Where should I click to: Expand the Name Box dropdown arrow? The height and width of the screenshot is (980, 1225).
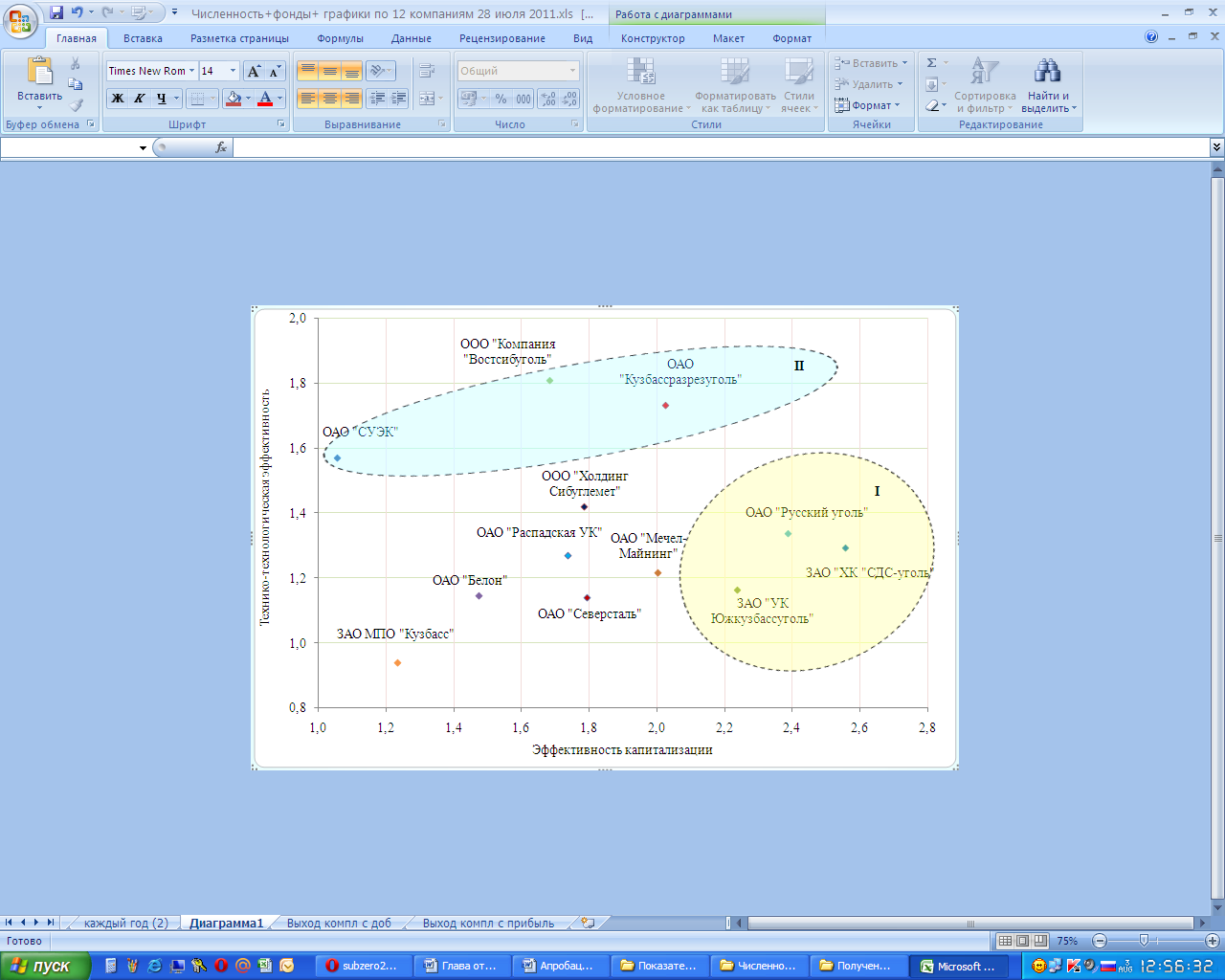[144, 147]
